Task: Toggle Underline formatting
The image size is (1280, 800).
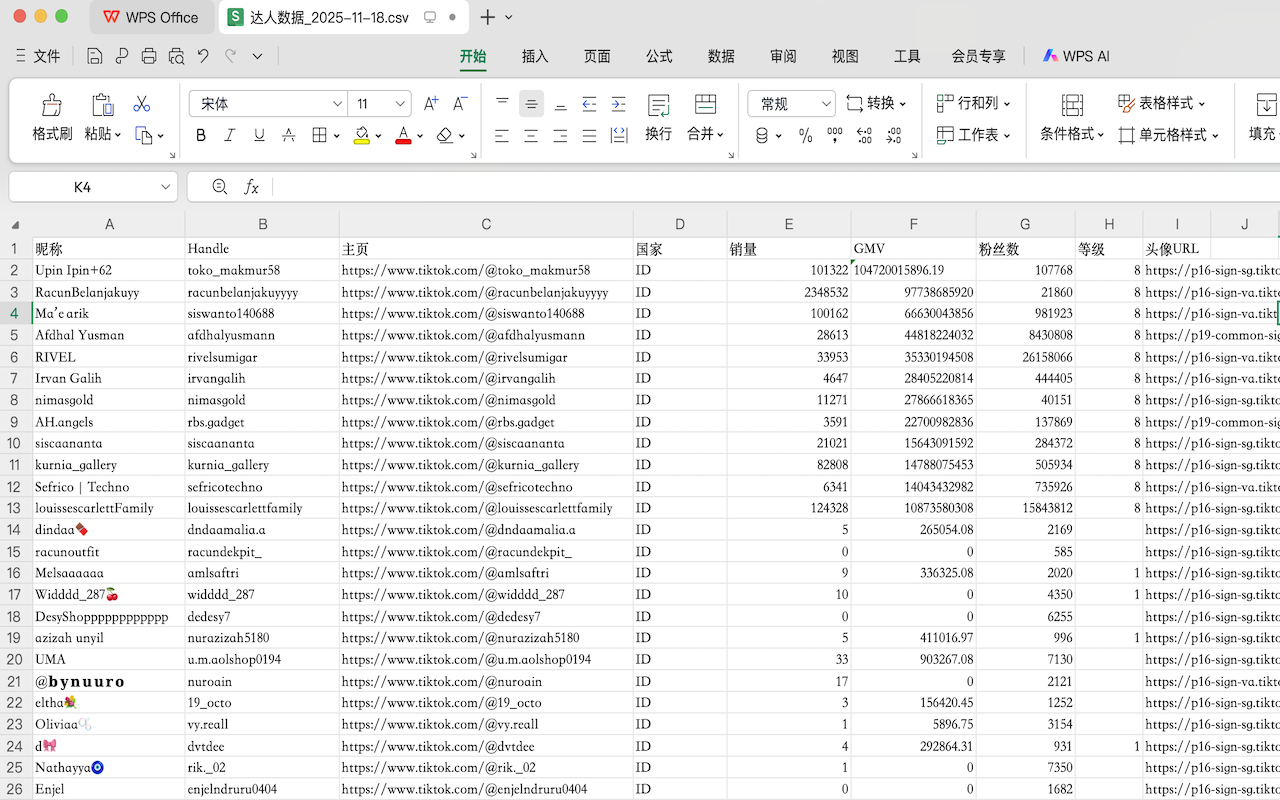Action: click(259, 135)
